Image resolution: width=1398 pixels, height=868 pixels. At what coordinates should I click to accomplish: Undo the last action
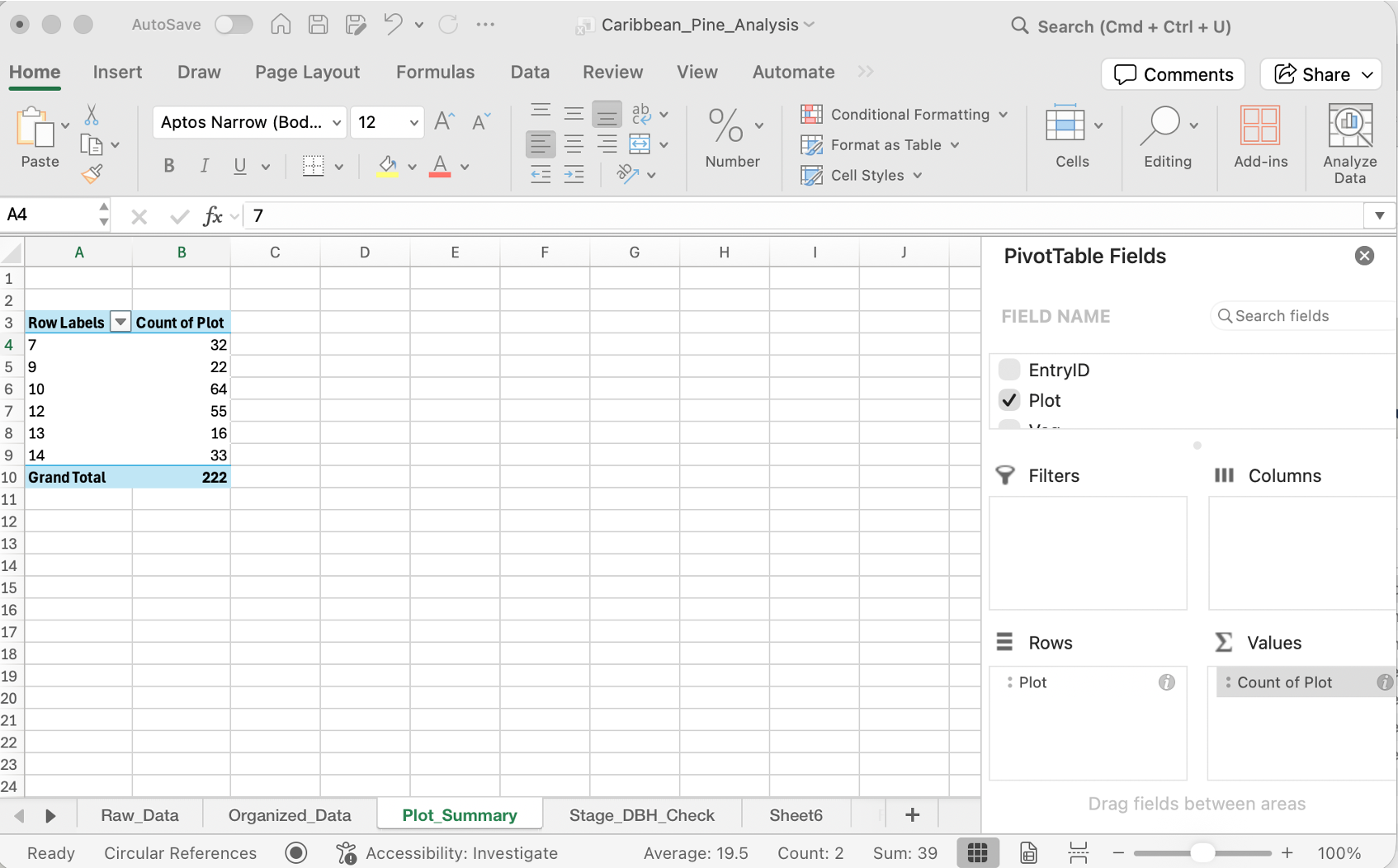point(393,25)
